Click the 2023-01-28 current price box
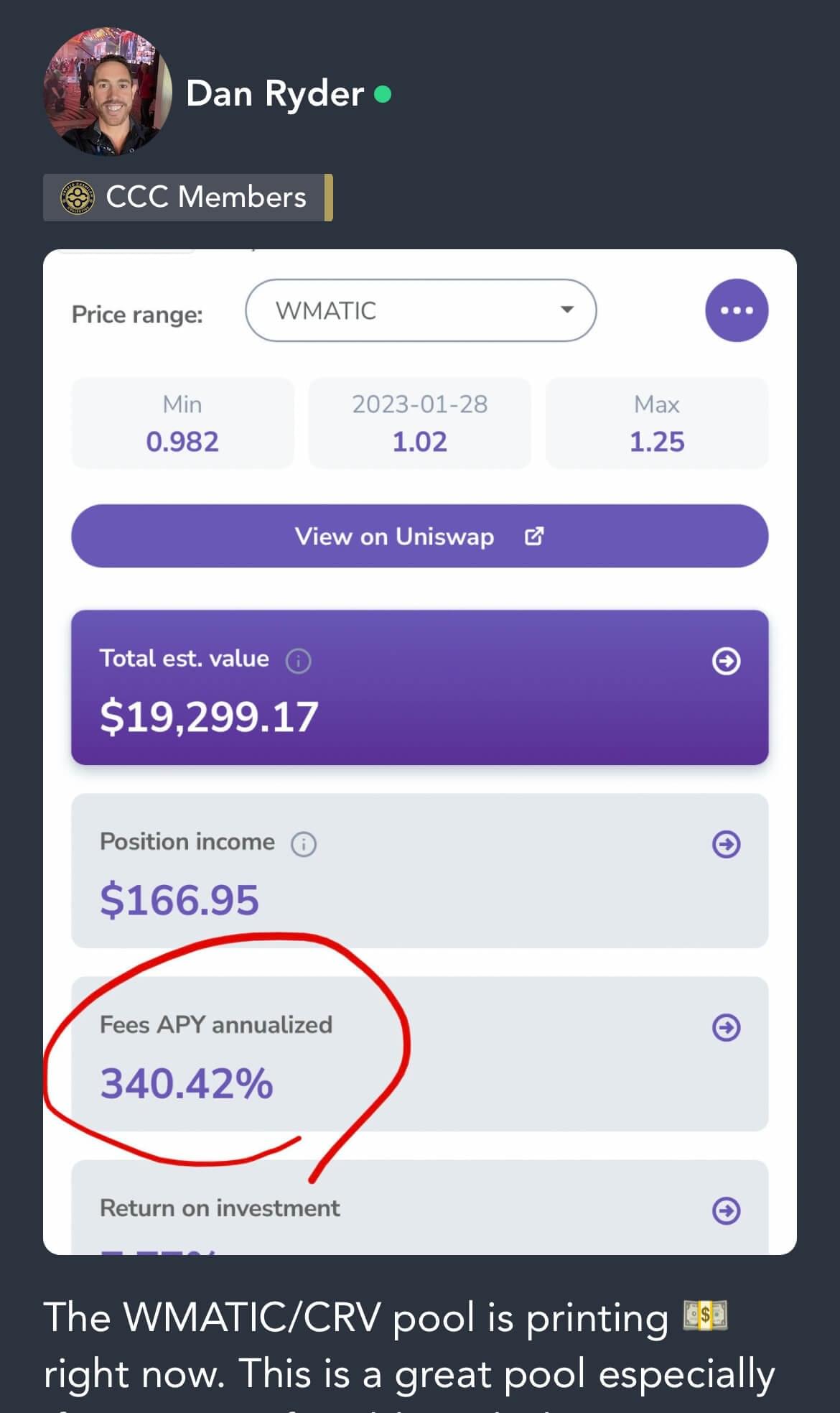The height and width of the screenshot is (1413, 840). pyautogui.click(x=420, y=423)
